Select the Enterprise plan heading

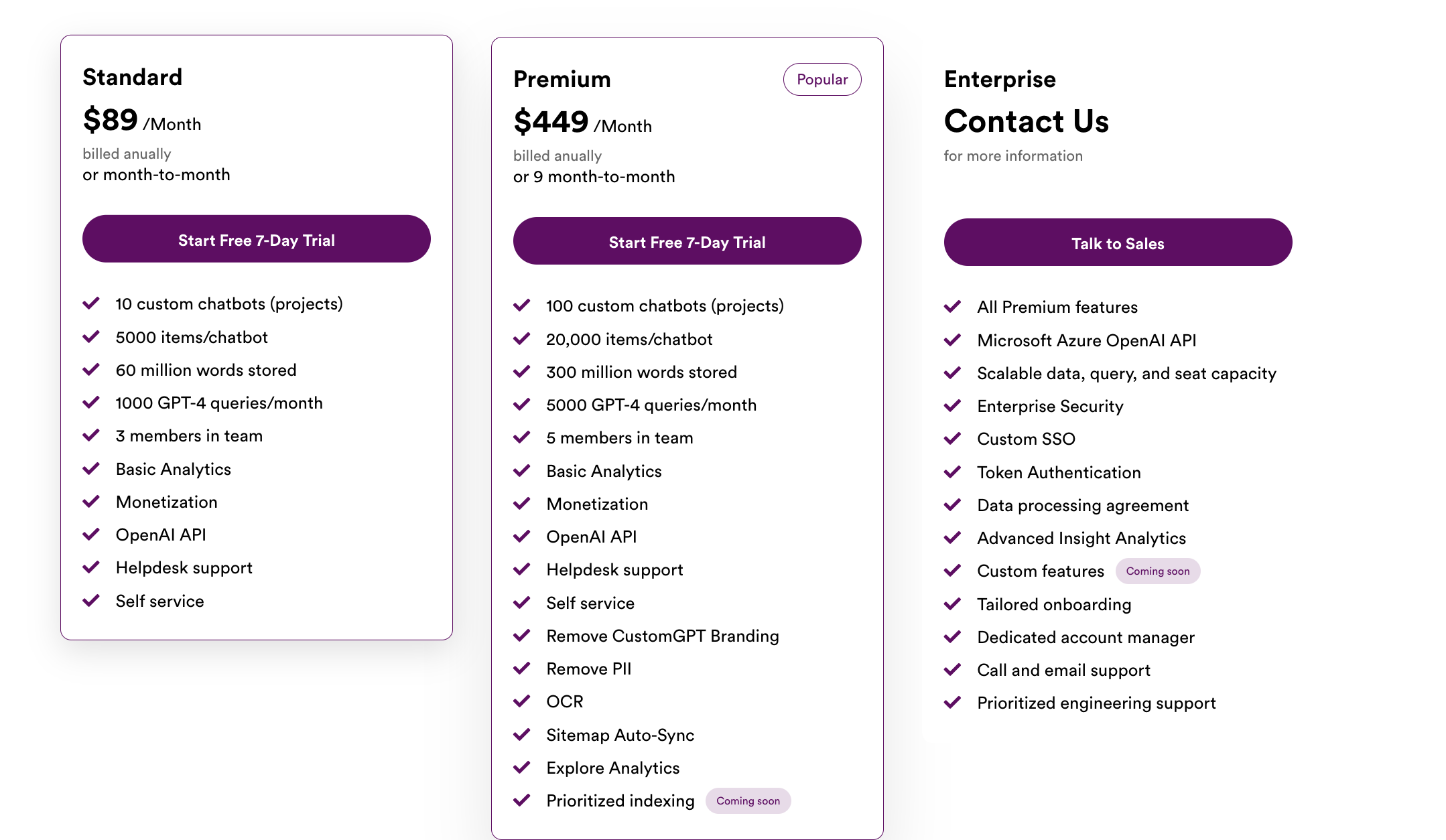1000,78
